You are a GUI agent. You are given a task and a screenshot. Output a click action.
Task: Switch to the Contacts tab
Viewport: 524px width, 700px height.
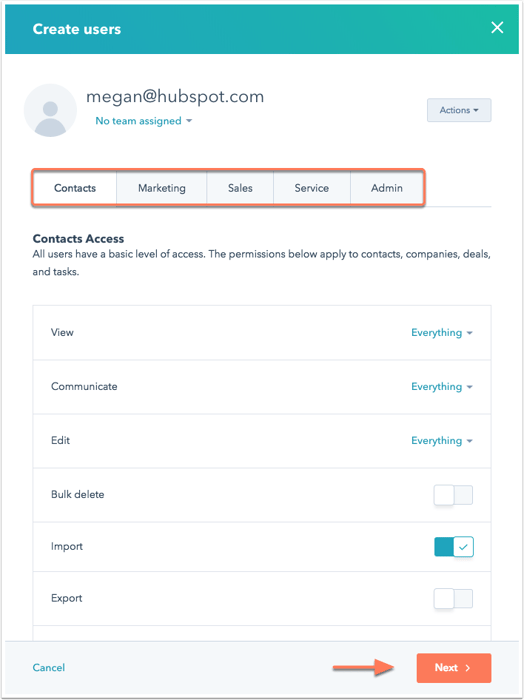click(75, 188)
